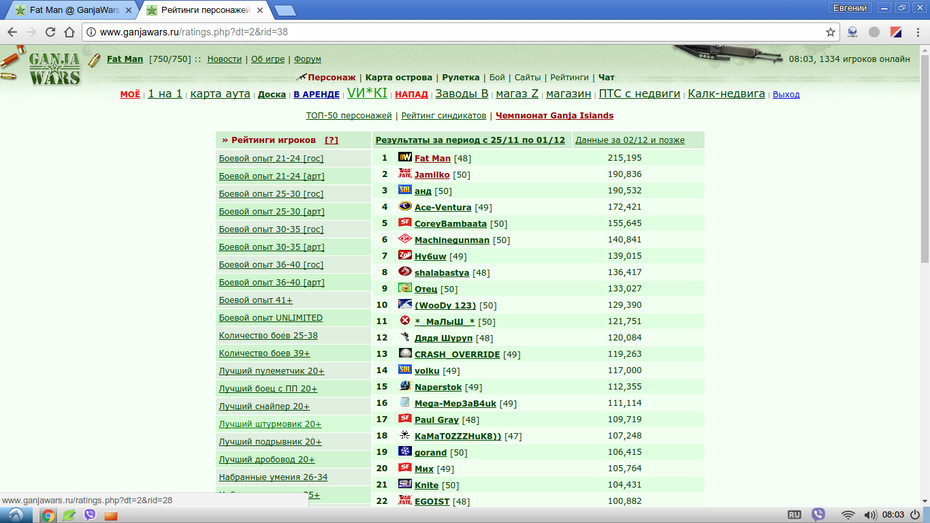Reload the page with refresh icon
The width and height of the screenshot is (930, 523).
tap(50, 32)
